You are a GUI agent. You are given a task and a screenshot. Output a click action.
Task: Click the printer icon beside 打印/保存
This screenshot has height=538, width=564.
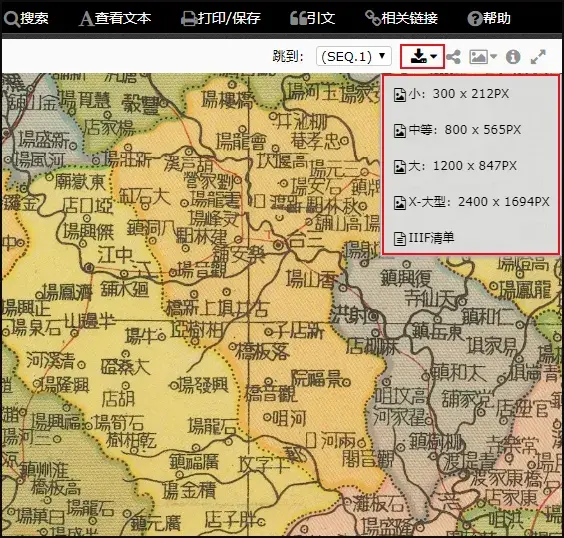(188, 19)
